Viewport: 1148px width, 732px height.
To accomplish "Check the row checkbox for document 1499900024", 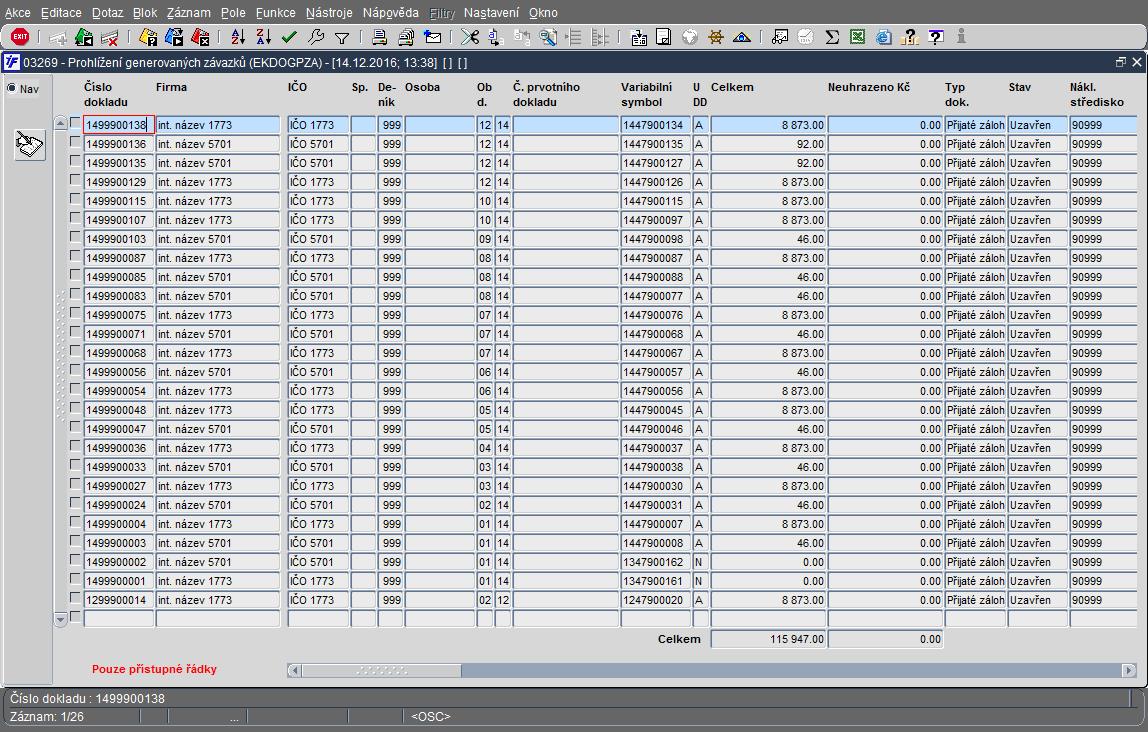I will click(75, 504).
